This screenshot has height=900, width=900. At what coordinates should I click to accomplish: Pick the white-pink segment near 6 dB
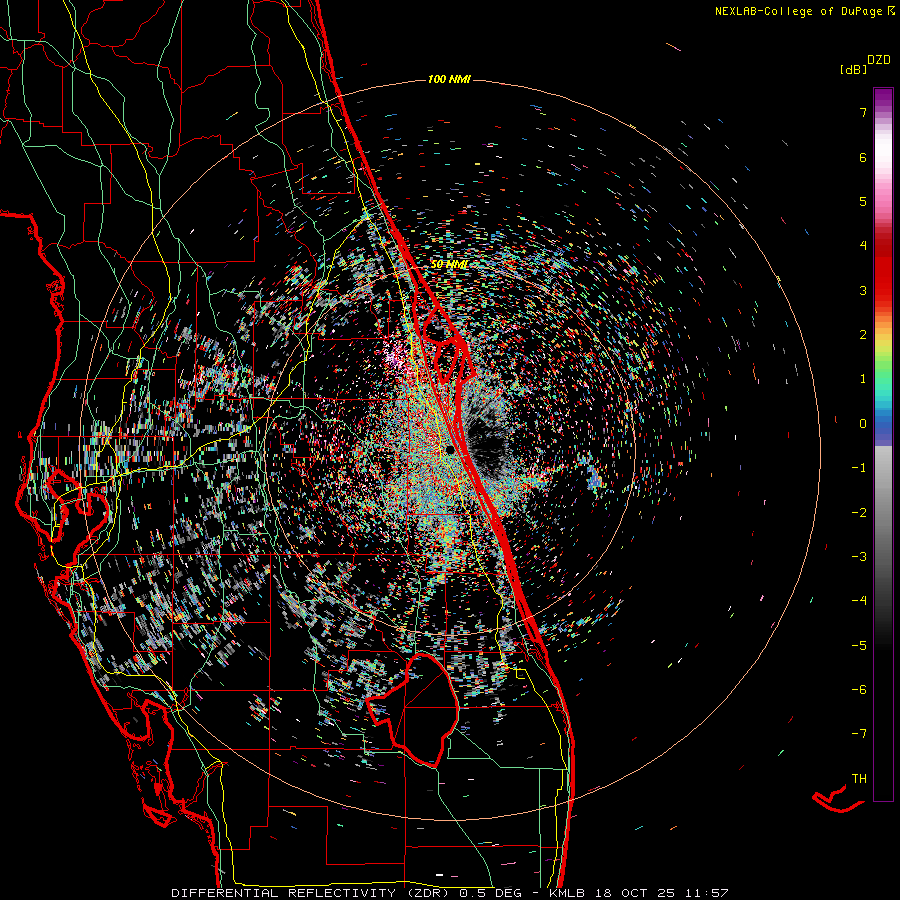pos(883,158)
